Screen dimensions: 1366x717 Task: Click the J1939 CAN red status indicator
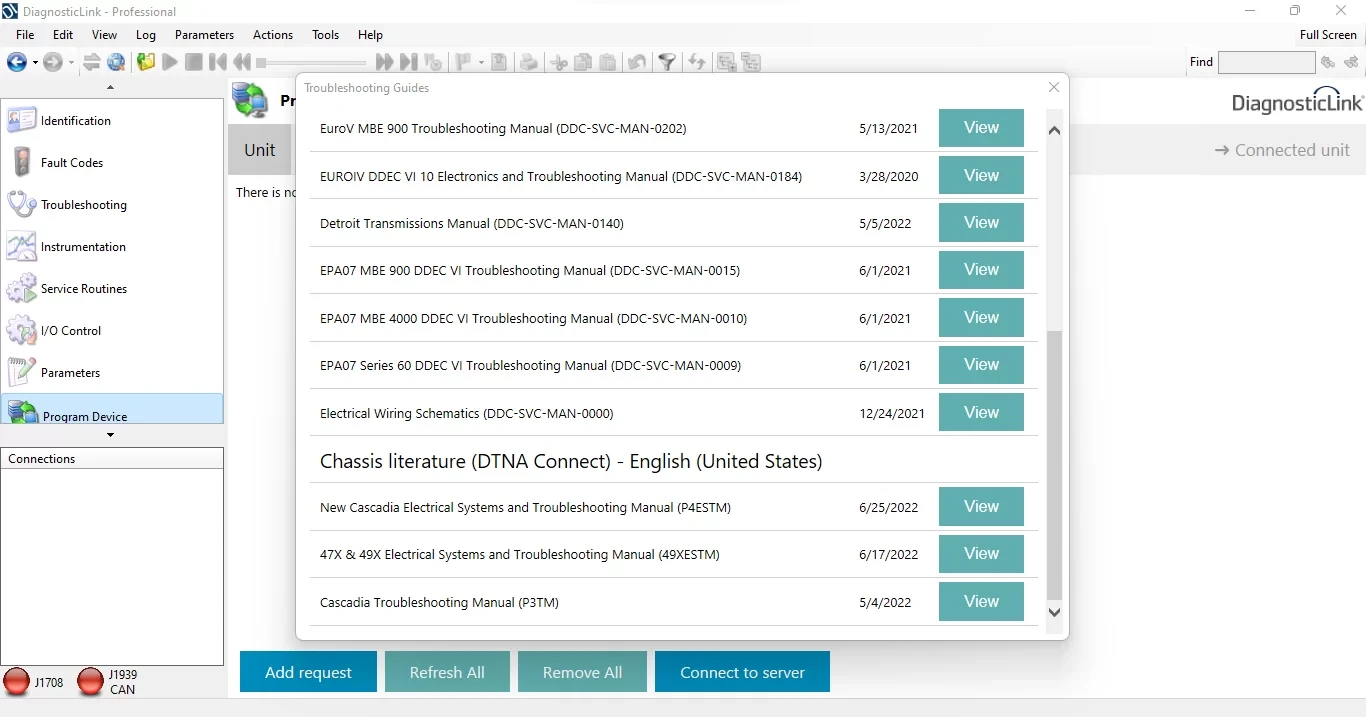[91, 682]
